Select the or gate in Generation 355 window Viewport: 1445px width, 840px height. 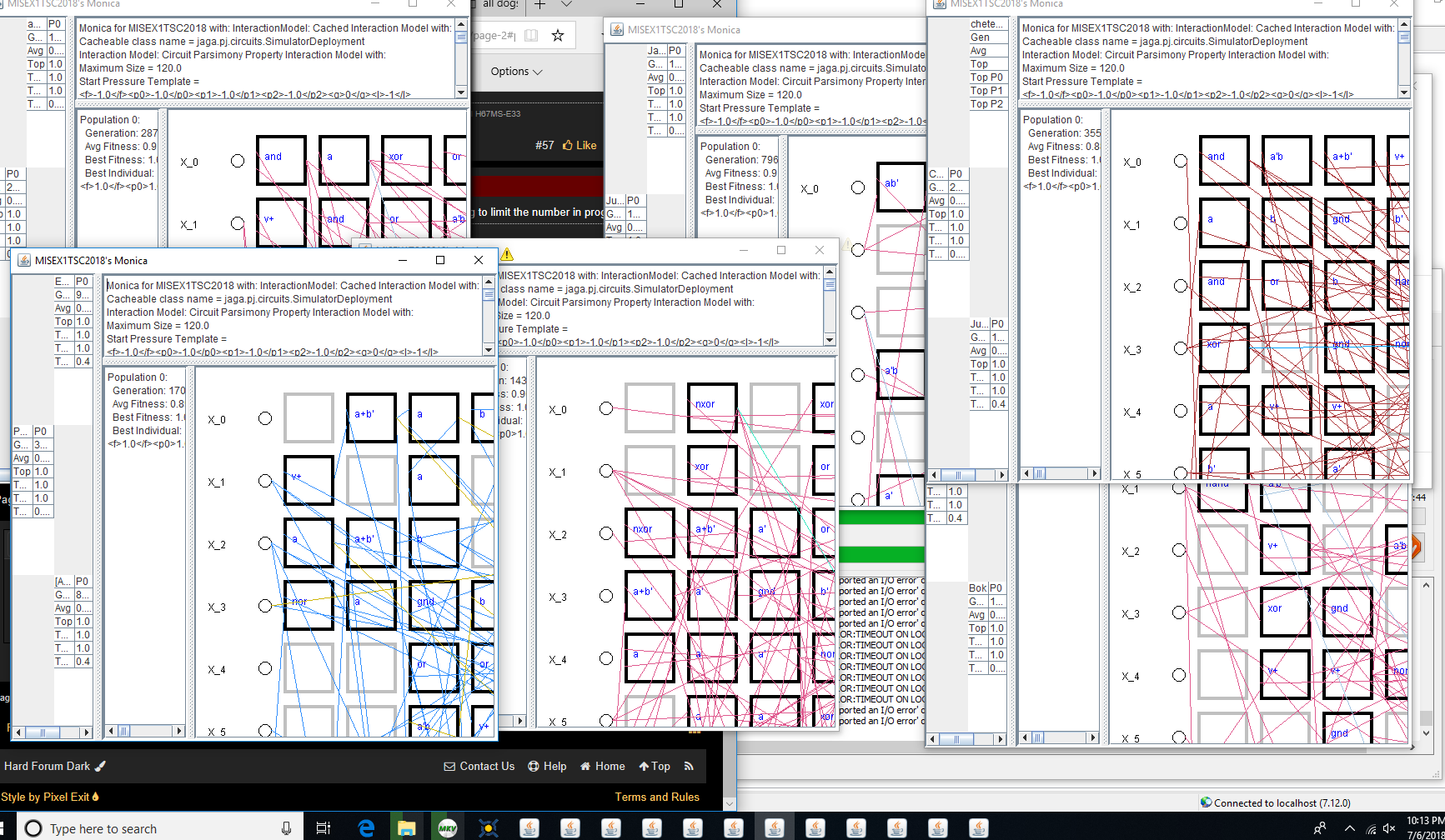coord(1287,286)
